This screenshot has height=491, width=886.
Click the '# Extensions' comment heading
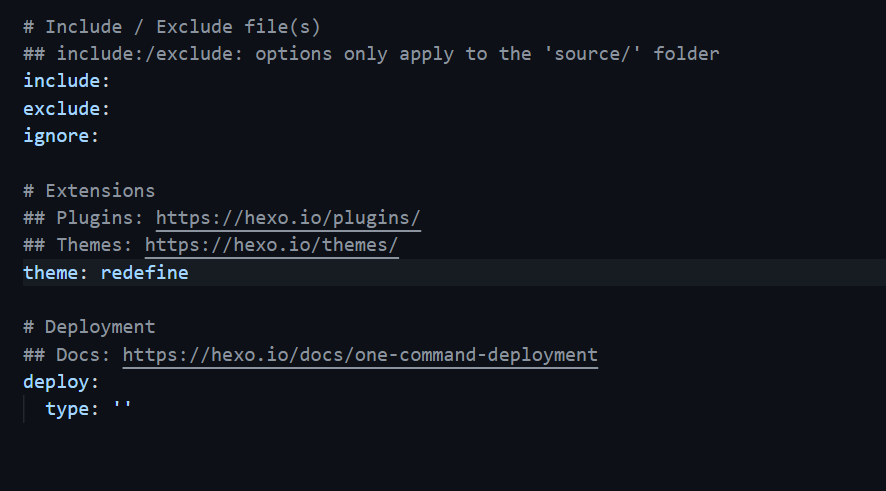point(89,190)
